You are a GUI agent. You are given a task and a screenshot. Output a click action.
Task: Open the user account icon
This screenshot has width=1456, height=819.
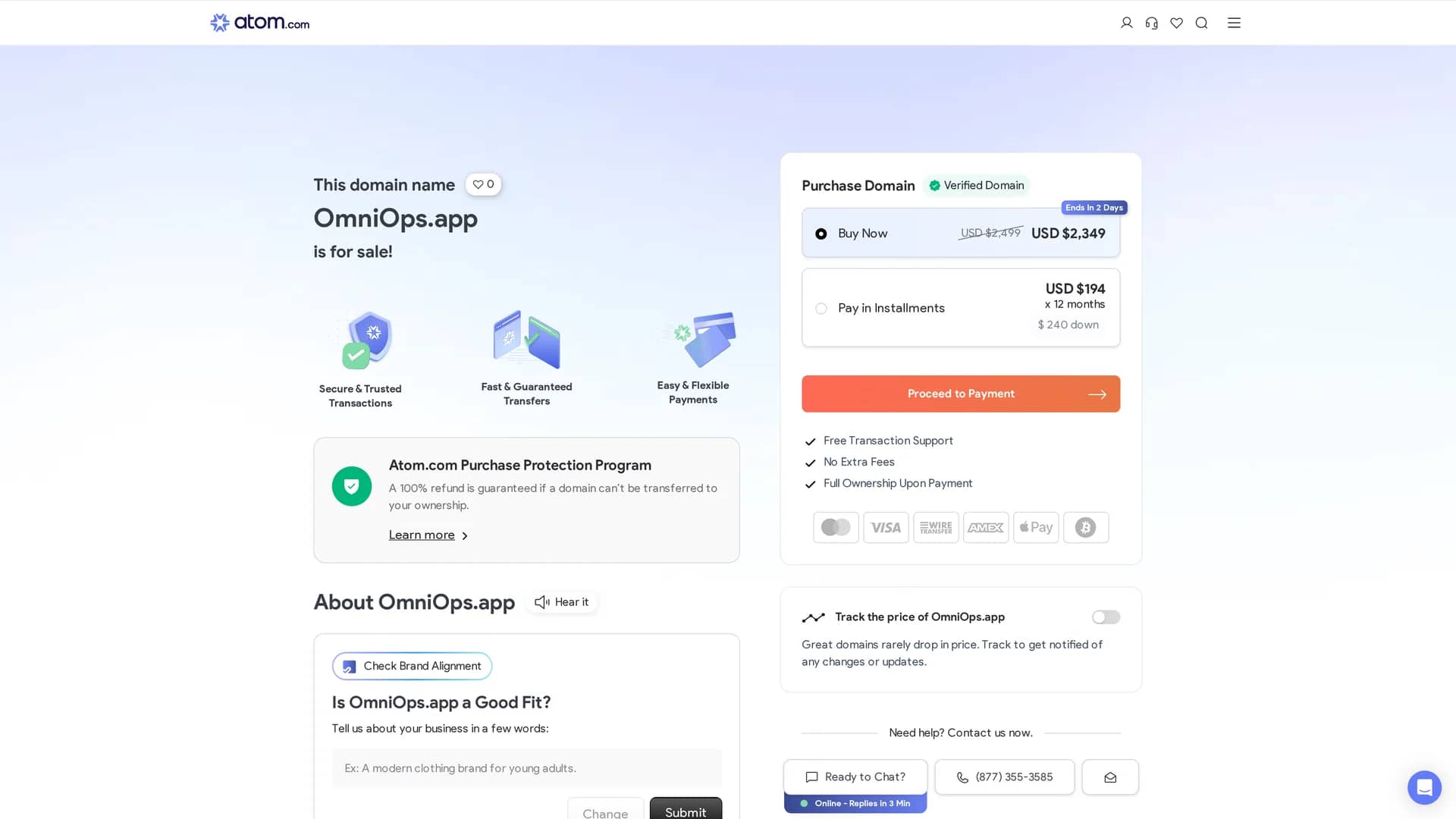pyautogui.click(x=1126, y=23)
